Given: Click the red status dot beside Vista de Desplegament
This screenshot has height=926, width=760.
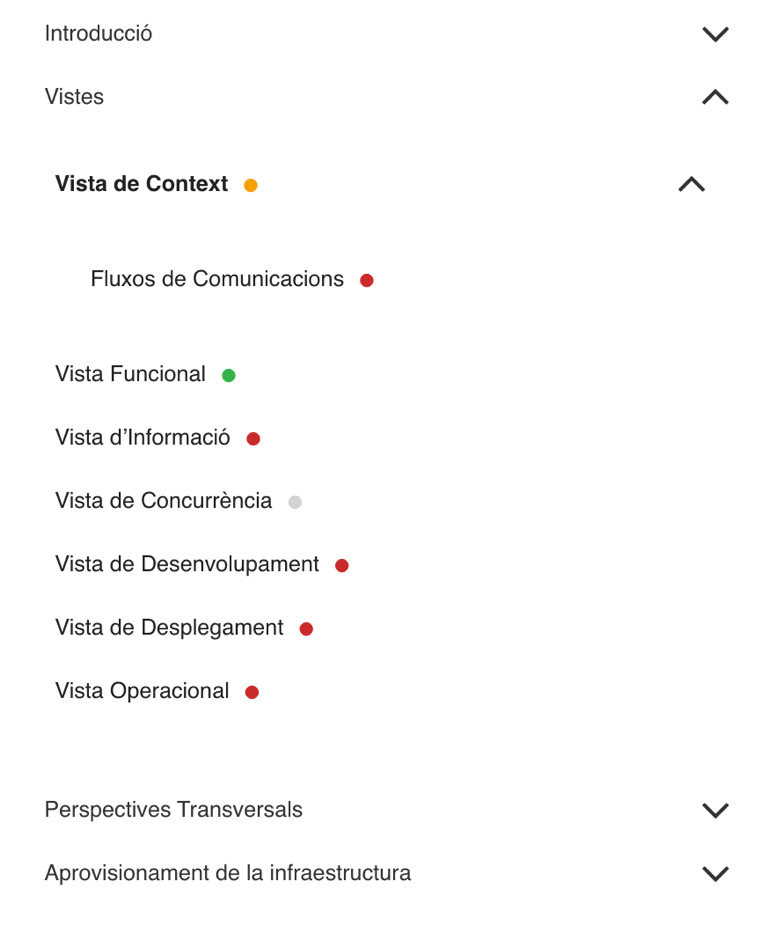Looking at the screenshot, I should pos(306,628).
